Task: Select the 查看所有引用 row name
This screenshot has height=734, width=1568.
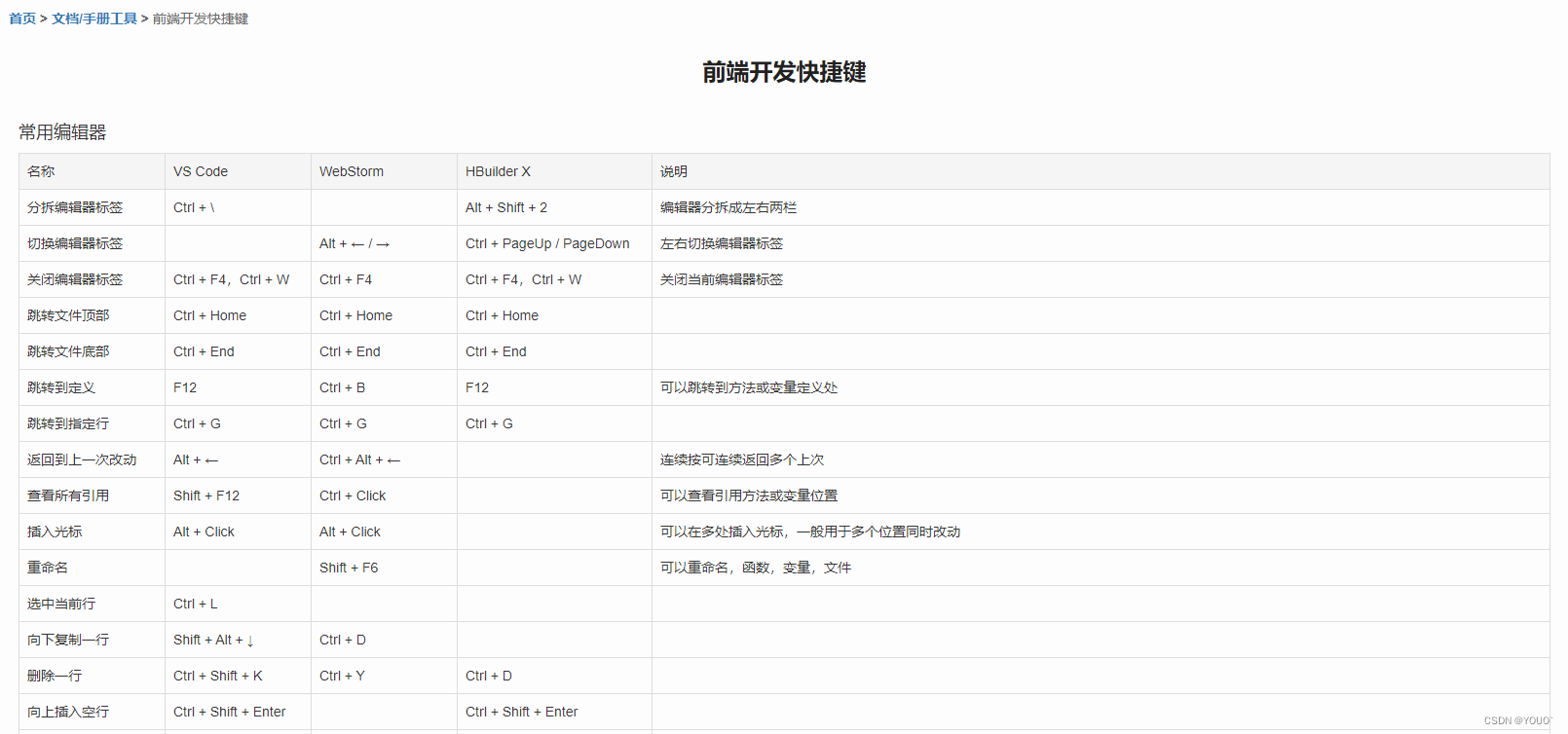Action: 68,495
